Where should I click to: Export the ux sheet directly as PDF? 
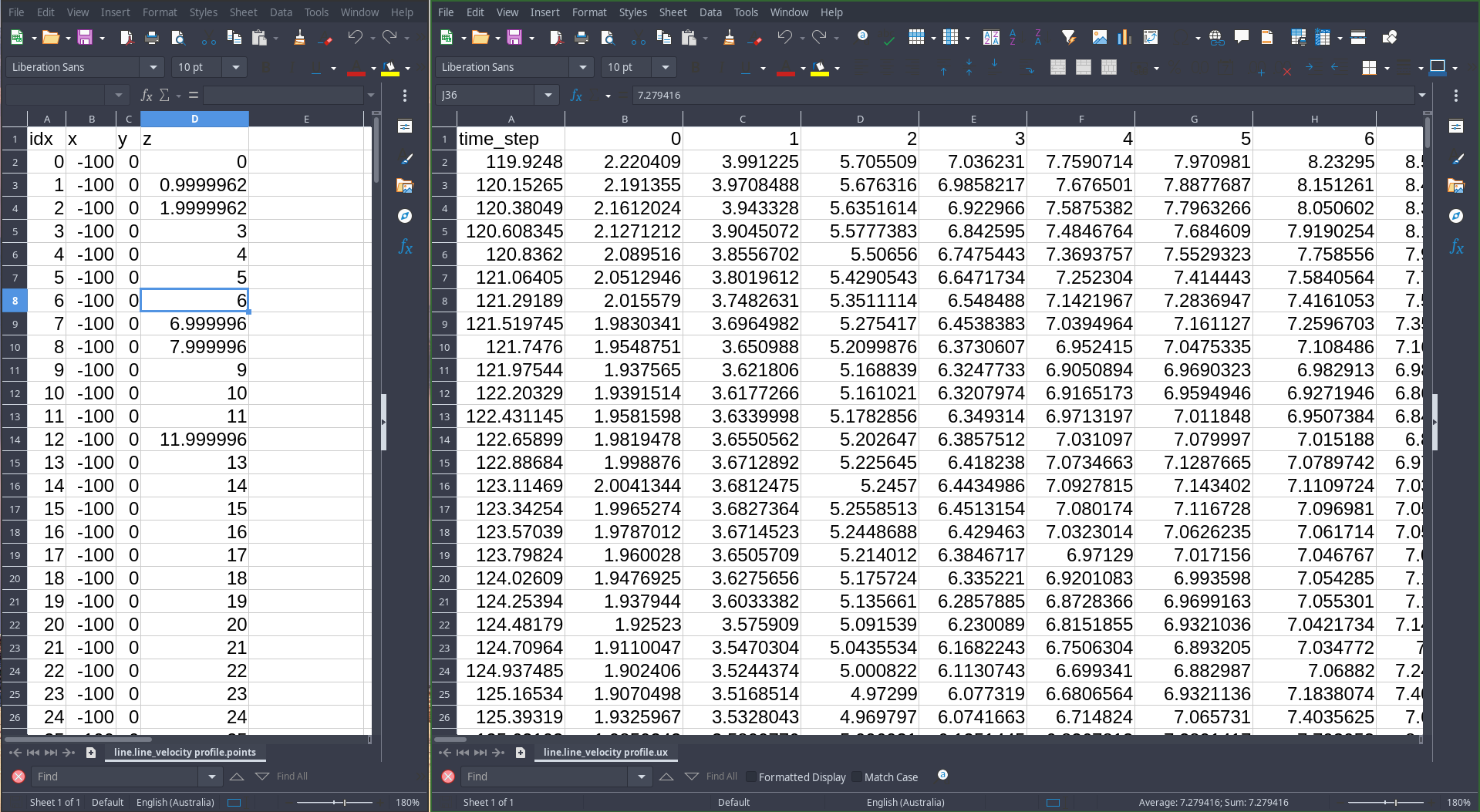[555, 37]
